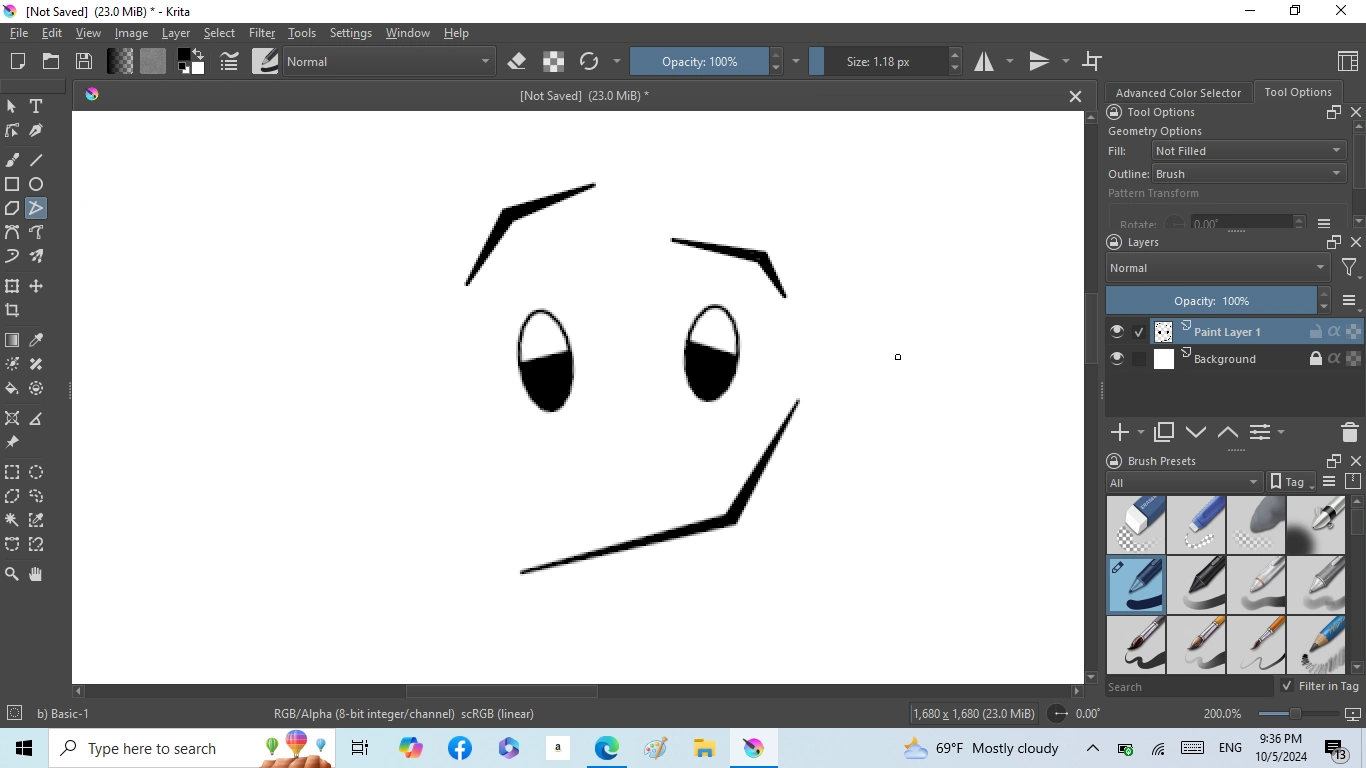Screen dimensions: 1366x768
Task: Choose the Gradient tool
Action: click(x=13, y=340)
